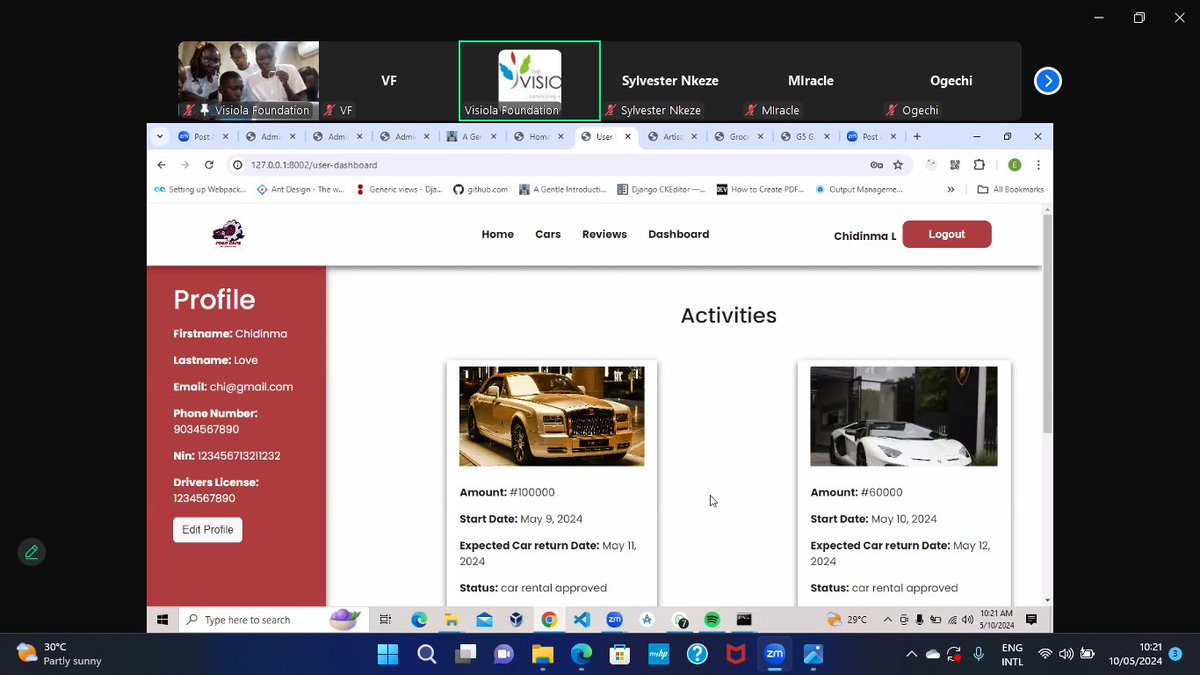Open Cars in site navigation
The width and height of the screenshot is (1200, 675).
click(x=548, y=235)
